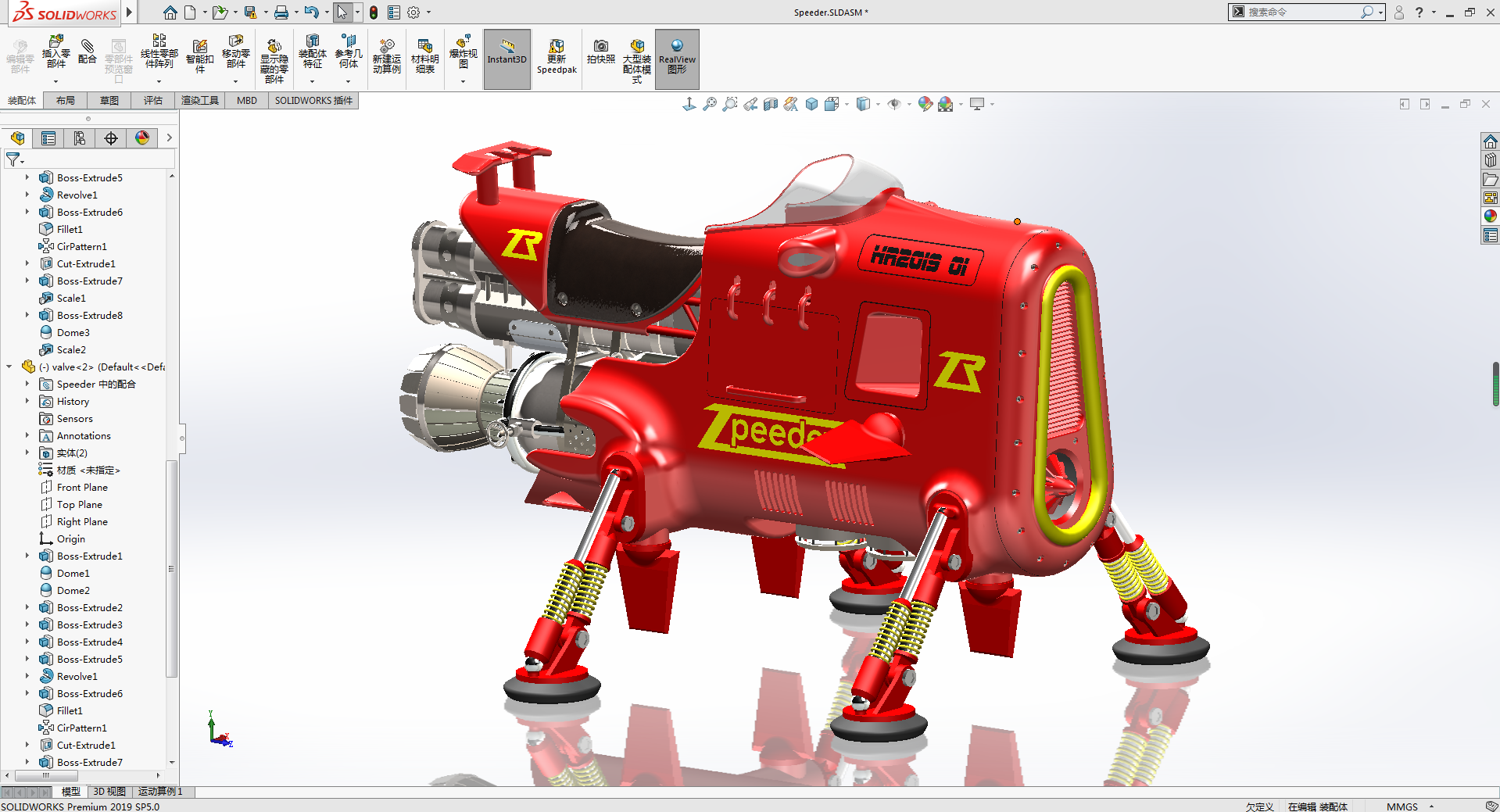Open the 材料明细表 bill of materials tool
1500x812 pixels.
(425, 56)
